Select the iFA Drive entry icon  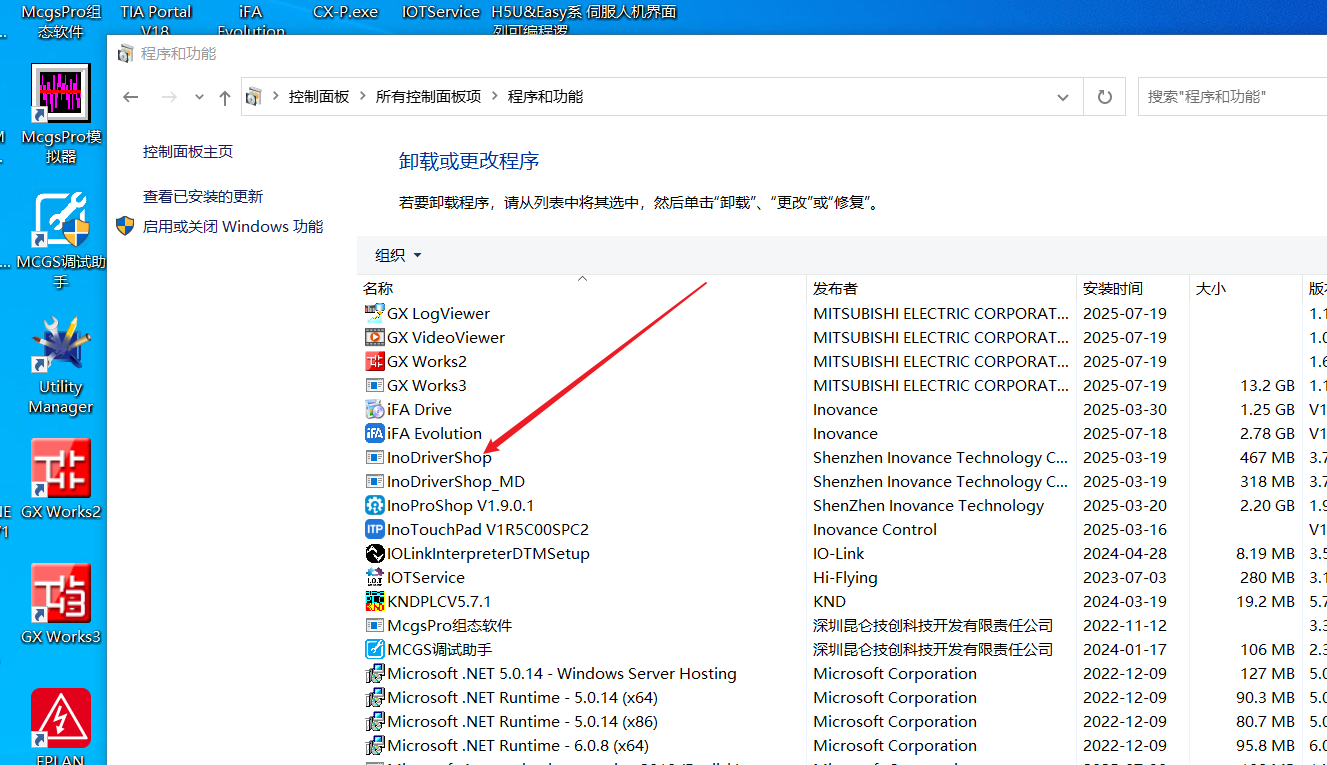375,410
